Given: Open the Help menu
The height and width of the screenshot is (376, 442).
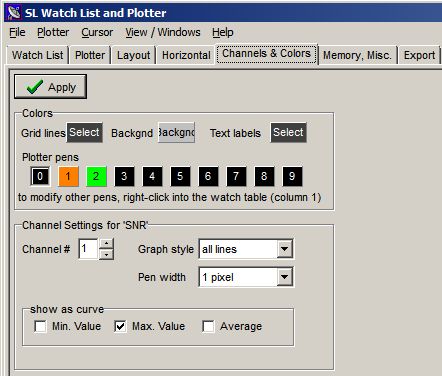Looking at the screenshot, I should [223, 32].
